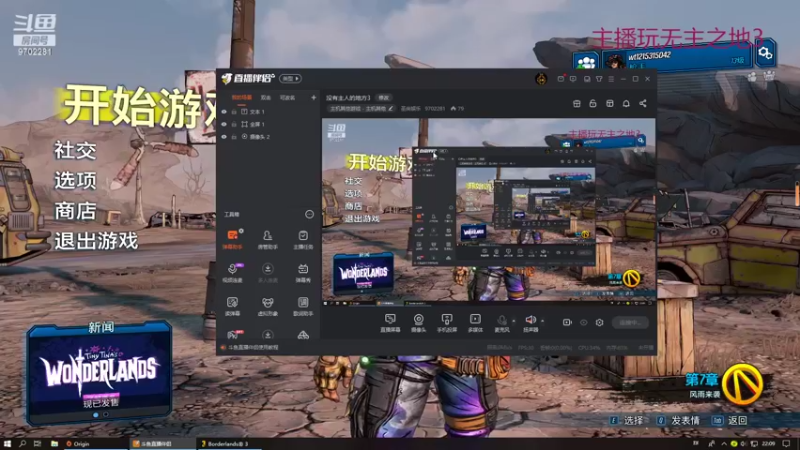Add a 摄像头 camera source

tap(418, 323)
